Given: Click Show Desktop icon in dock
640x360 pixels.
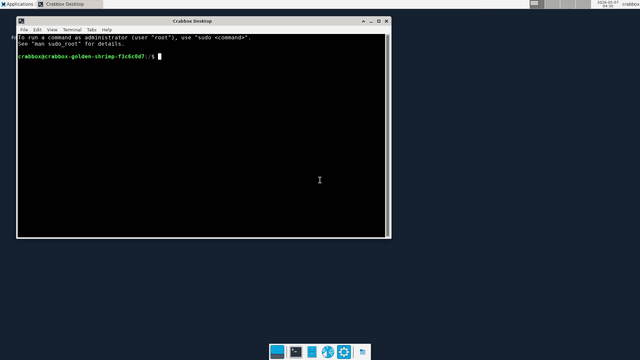Looking at the screenshot, I should (x=277, y=352).
